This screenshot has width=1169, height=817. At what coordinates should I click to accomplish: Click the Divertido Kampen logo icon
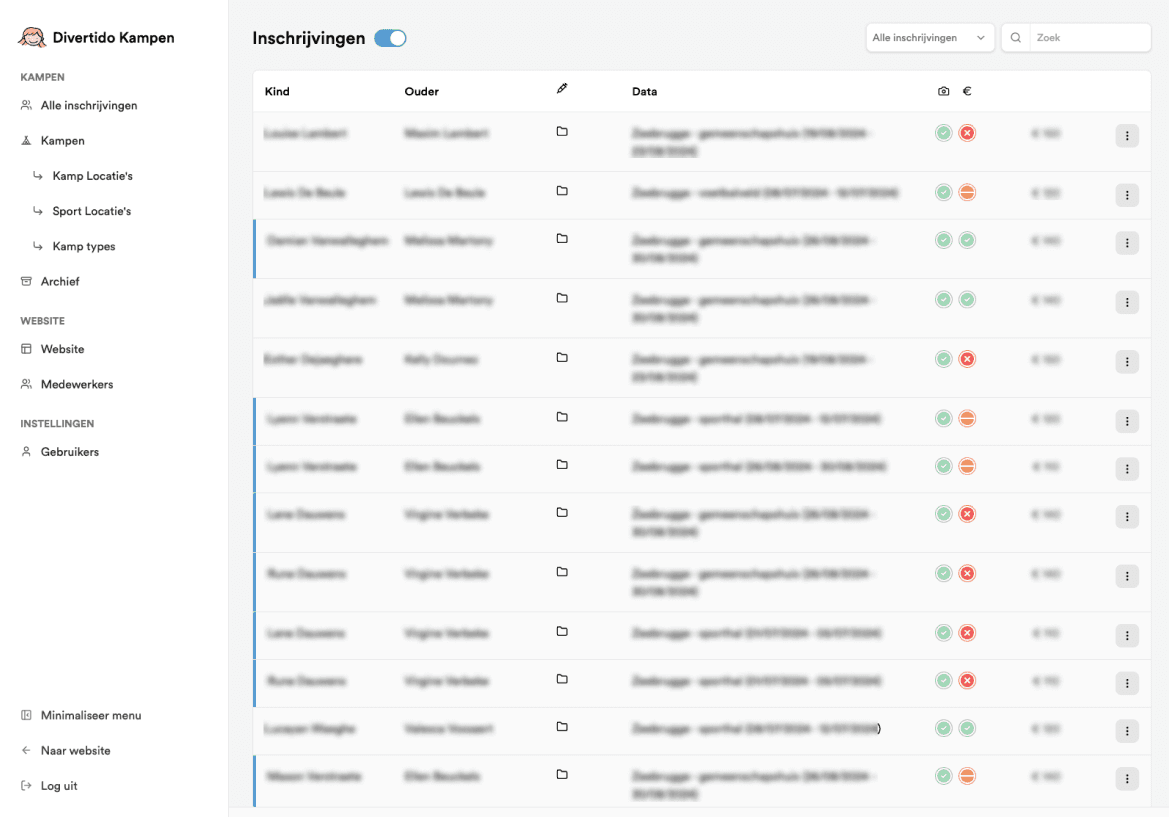[33, 38]
